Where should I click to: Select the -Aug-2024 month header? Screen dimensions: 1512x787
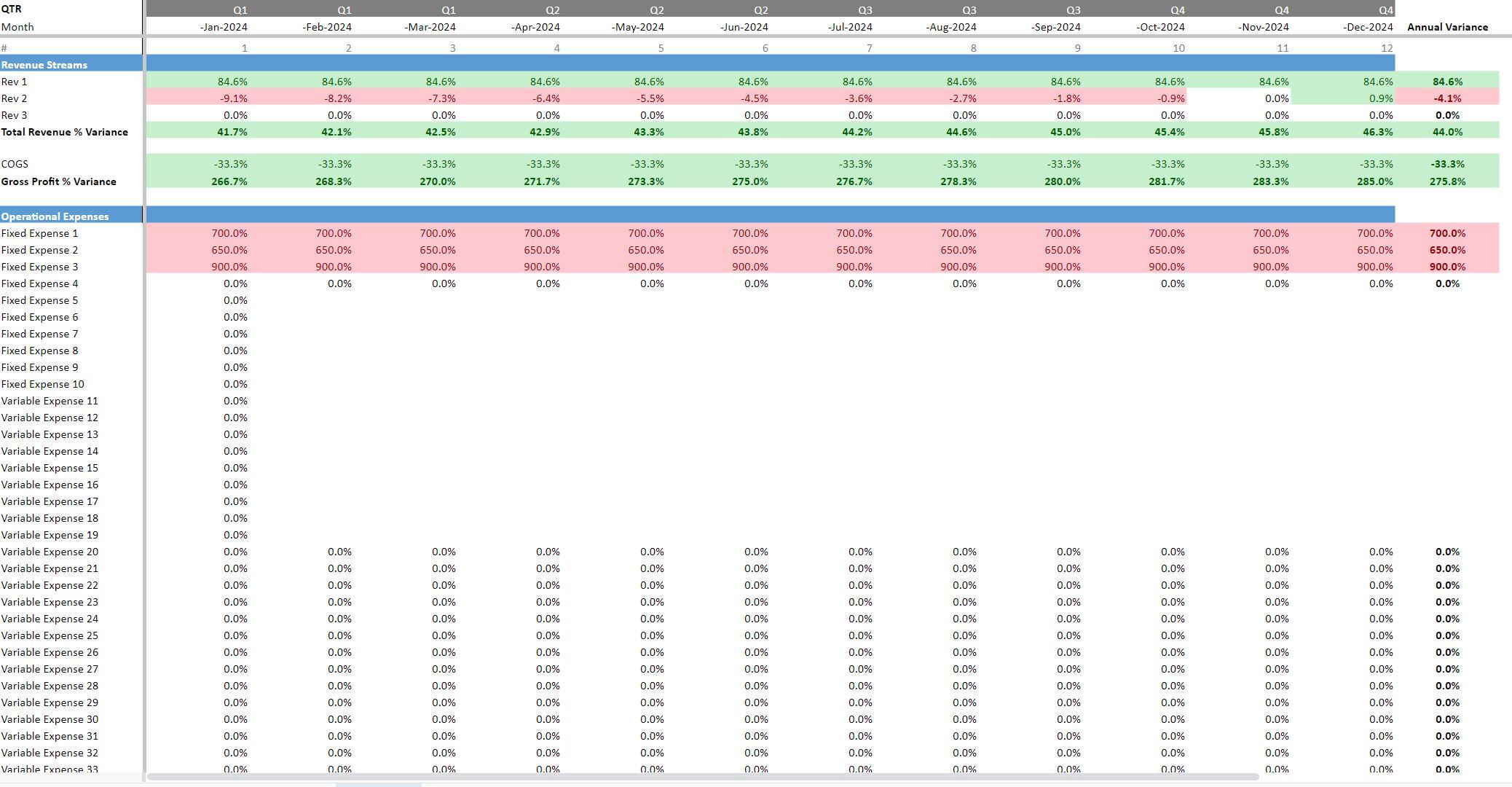click(951, 27)
